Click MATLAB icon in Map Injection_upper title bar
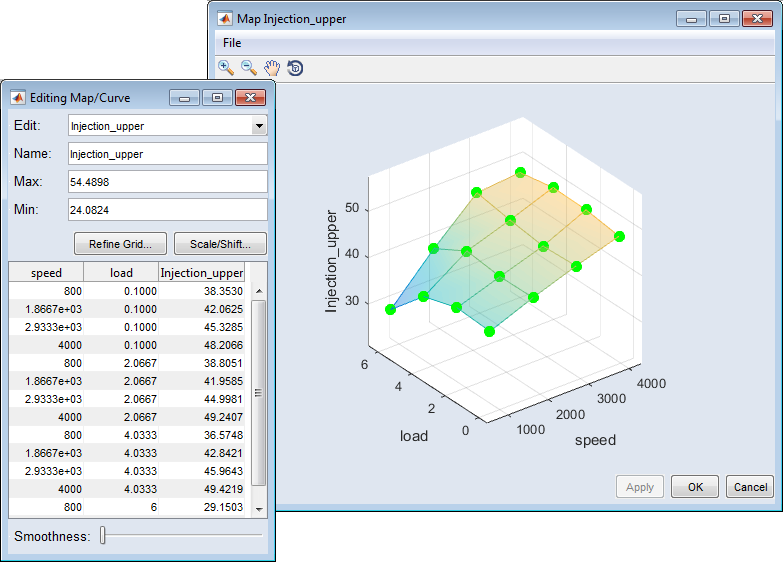This screenshot has height=562, width=783. (x=224, y=19)
